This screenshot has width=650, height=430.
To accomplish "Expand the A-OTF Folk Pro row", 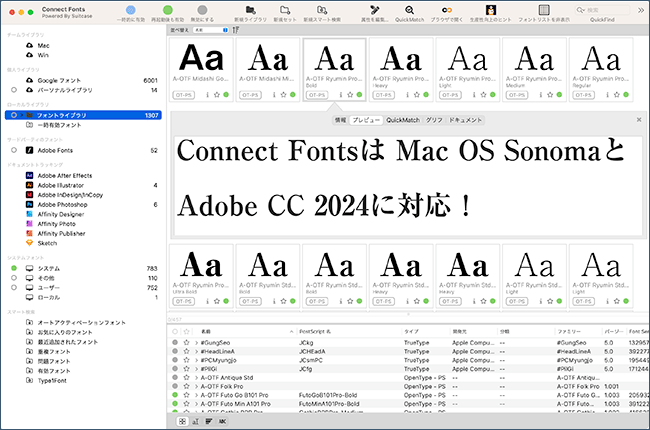I will tap(196, 386).
